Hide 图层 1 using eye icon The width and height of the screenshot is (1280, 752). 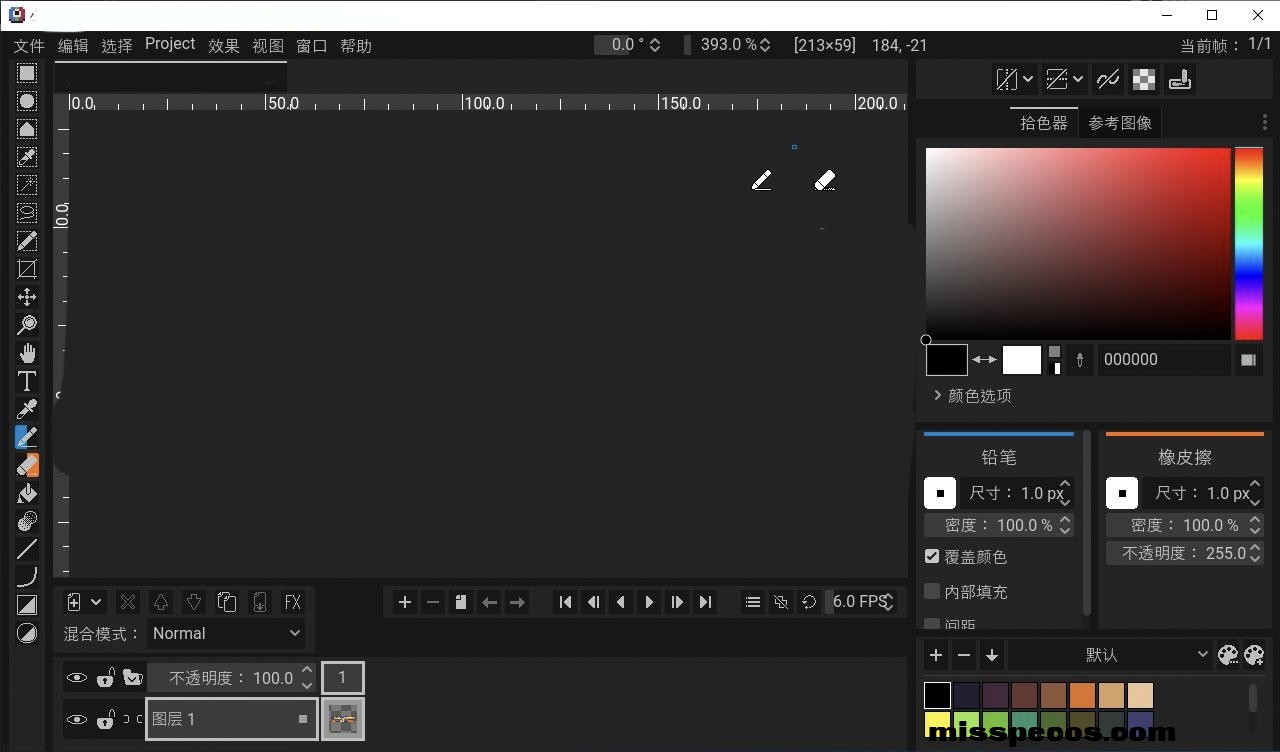click(x=76, y=719)
